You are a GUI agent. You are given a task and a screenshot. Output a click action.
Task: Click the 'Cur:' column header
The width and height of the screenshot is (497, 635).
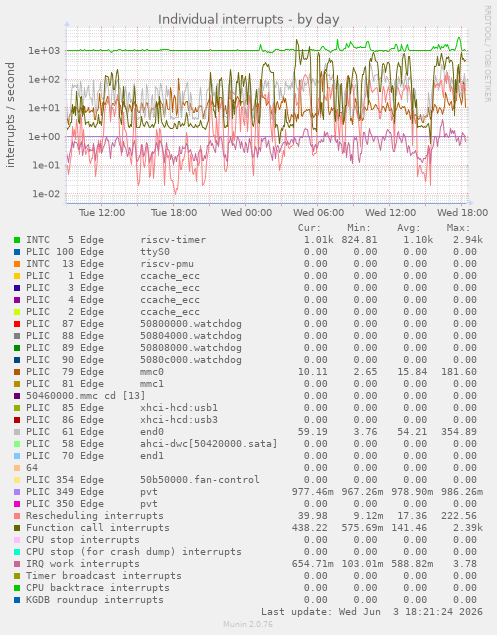click(309, 228)
